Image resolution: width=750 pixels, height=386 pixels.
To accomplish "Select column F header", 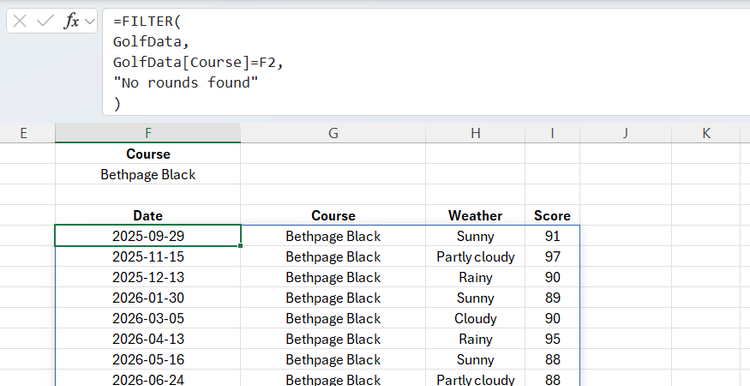I will tap(148, 133).
